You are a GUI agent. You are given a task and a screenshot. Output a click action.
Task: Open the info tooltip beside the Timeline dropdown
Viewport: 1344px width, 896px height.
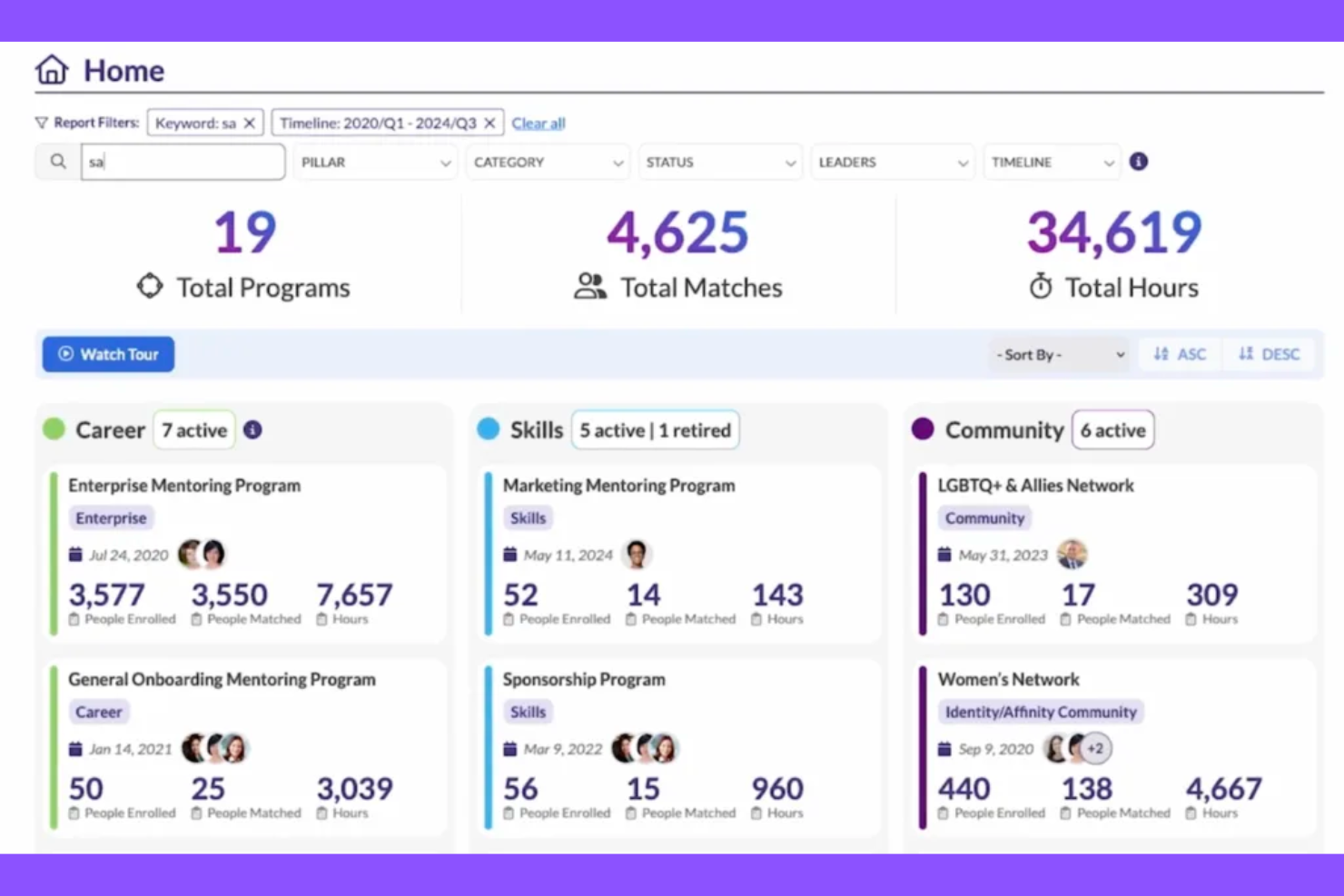point(1139,162)
